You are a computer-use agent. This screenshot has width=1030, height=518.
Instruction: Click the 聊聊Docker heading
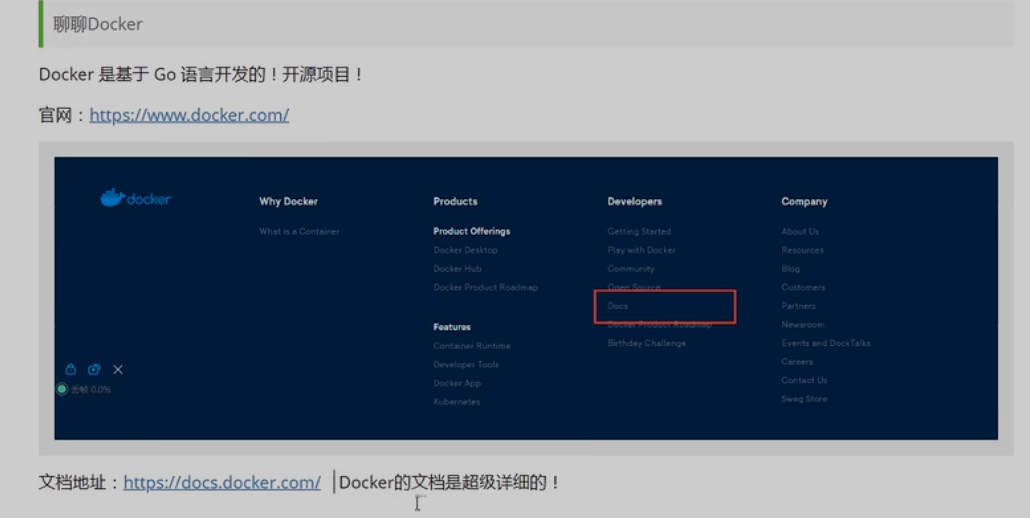pos(98,24)
